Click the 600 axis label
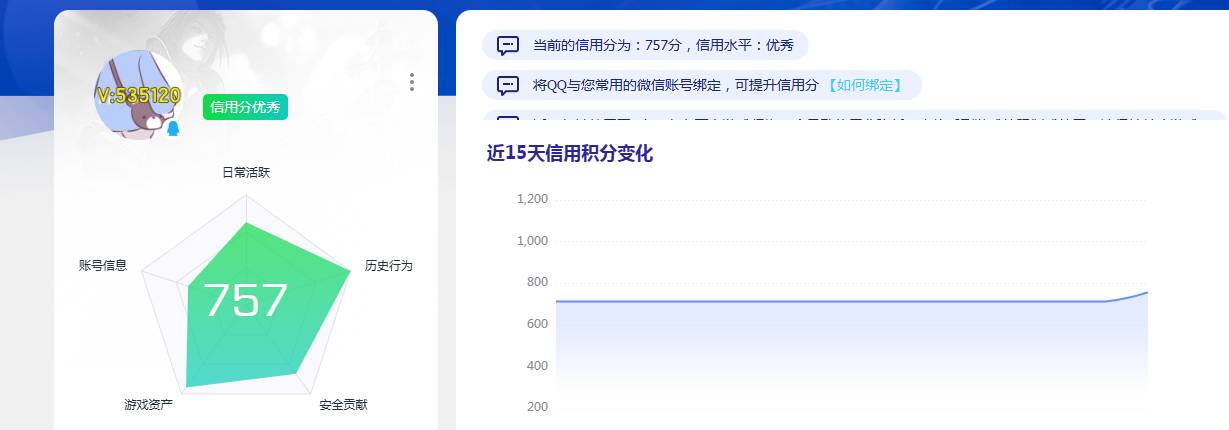1229x430 pixels. click(x=538, y=324)
